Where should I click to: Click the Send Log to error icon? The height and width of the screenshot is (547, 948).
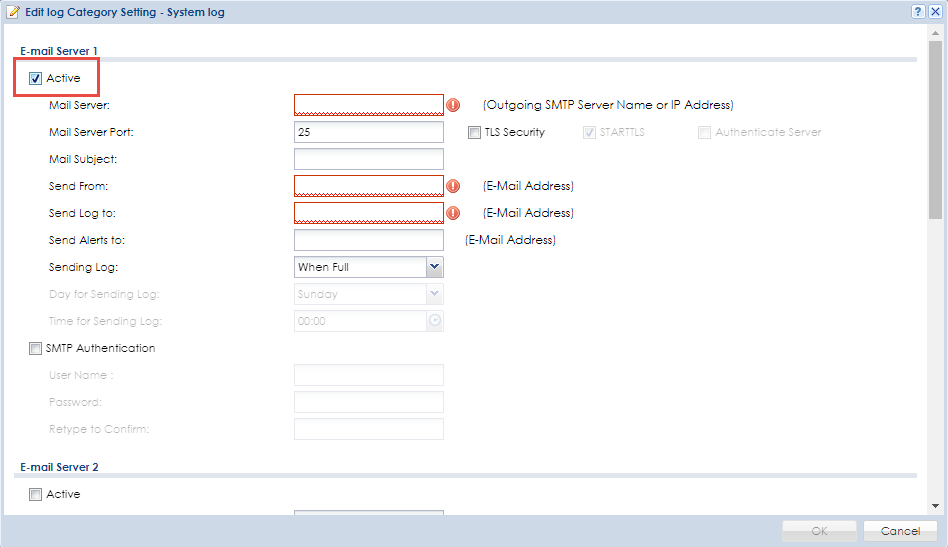click(x=453, y=213)
